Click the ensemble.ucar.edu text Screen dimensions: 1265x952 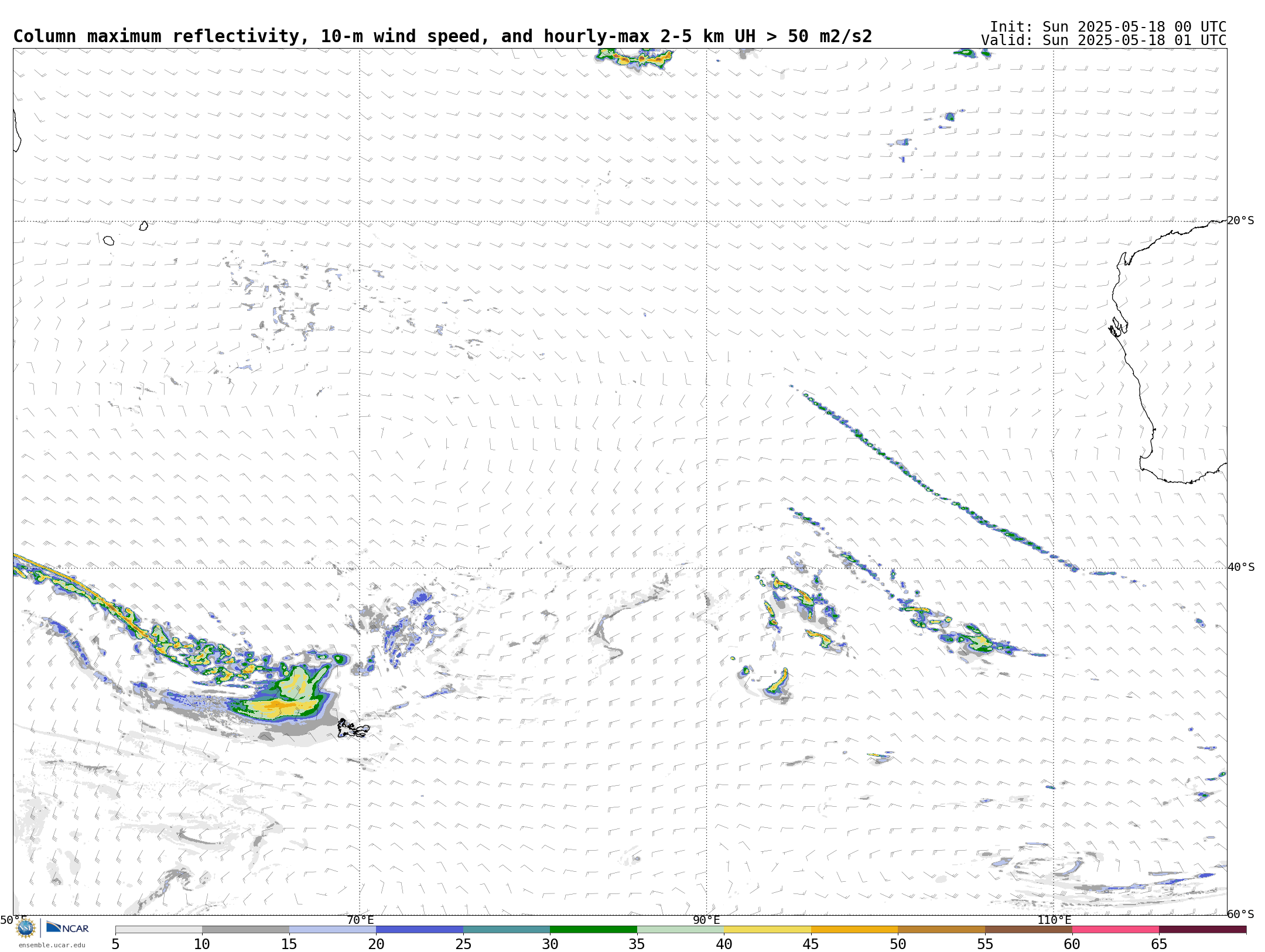tap(52, 945)
